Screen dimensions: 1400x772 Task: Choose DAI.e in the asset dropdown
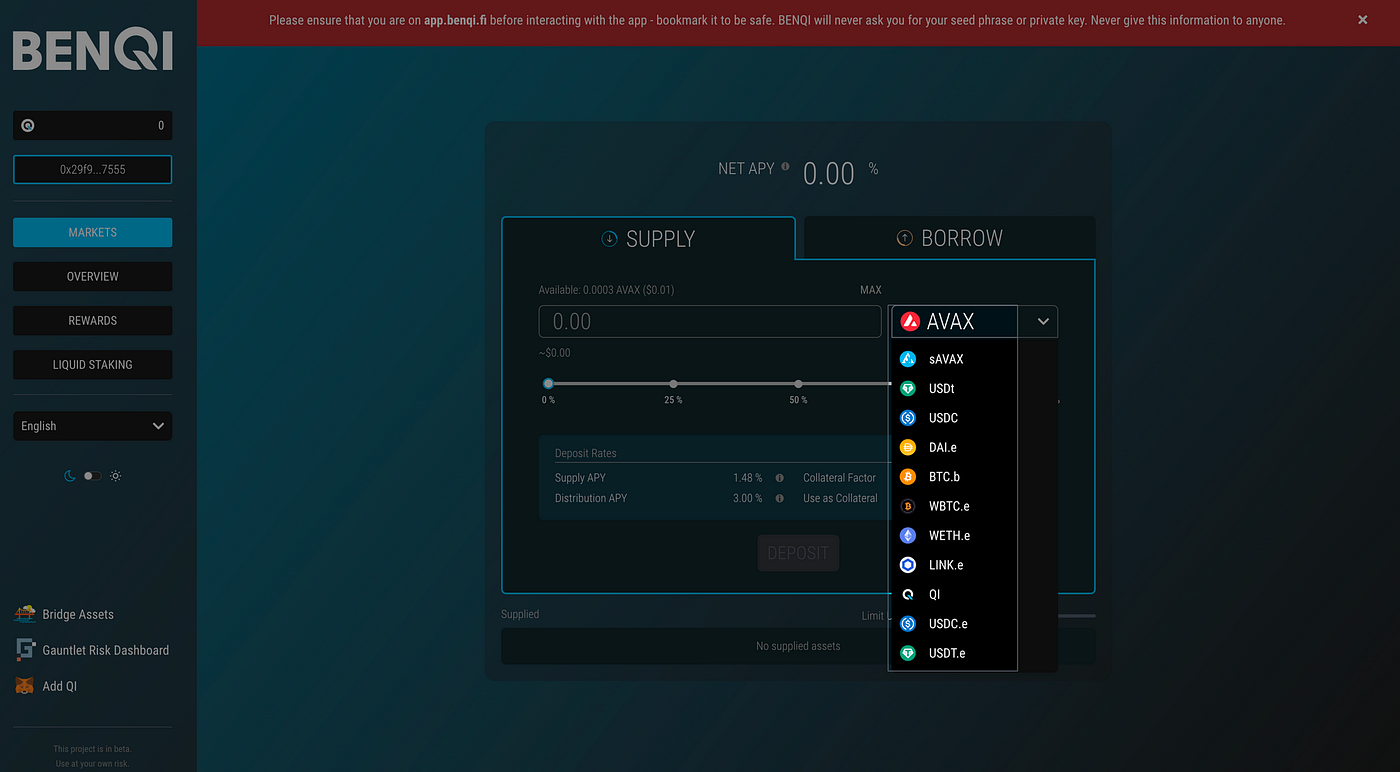click(953, 447)
